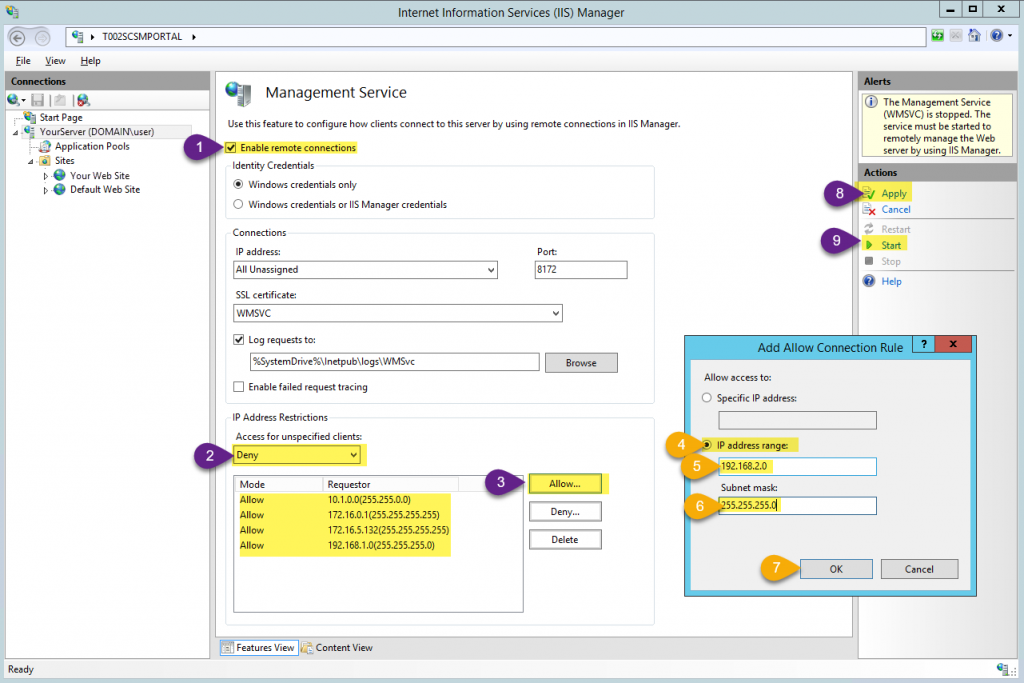The image size is (1024, 683).
Task: Click the Allow button under IP Address Restrictions
Action: coord(567,483)
